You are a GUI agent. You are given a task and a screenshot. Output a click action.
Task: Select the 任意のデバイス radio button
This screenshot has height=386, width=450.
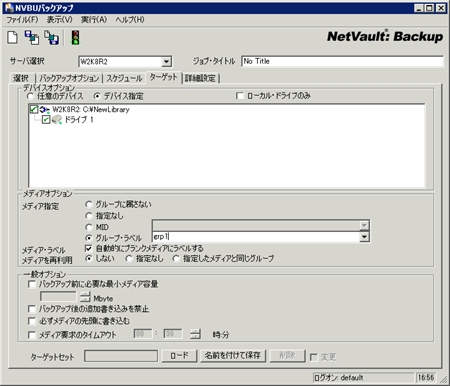(30, 96)
